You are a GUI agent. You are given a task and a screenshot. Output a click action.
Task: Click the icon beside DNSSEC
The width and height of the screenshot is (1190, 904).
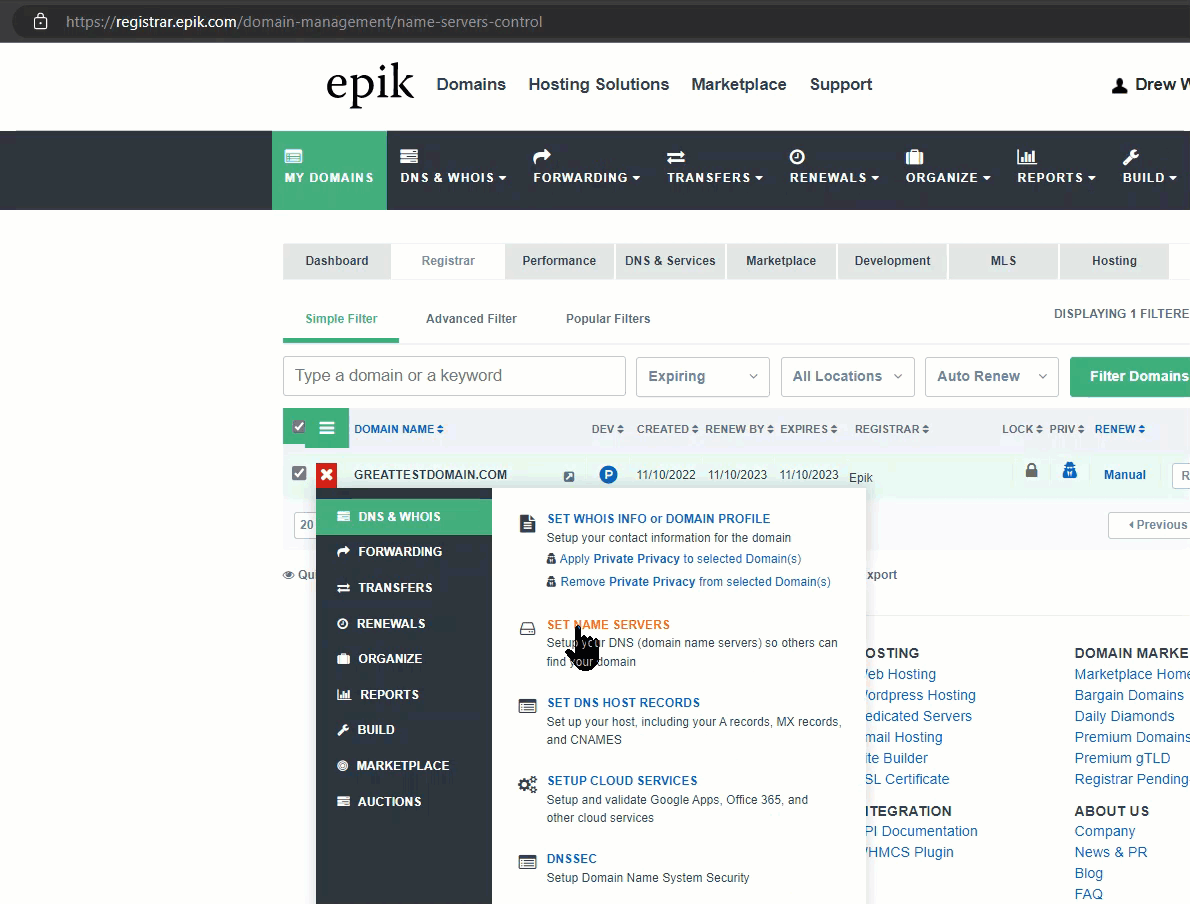coord(527,862)
